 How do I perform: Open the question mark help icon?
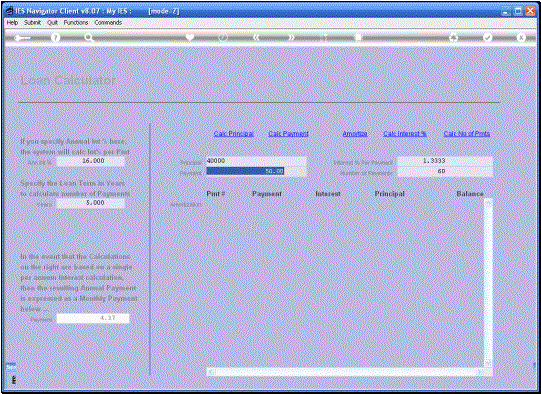[x=55, y=38]
